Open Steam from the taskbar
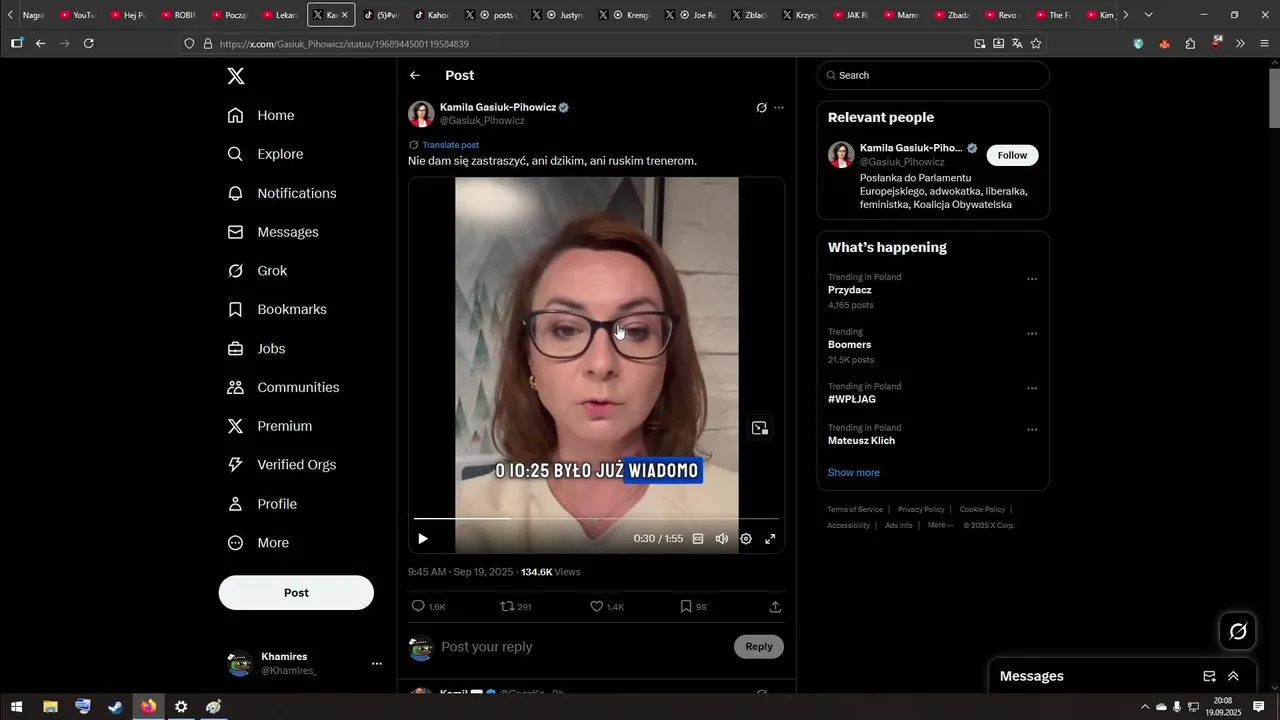The image size is (1280, 720). point(116,707)
